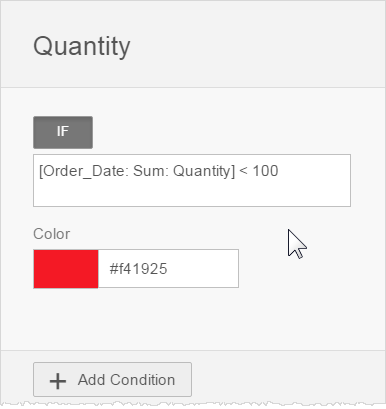The height and width of the screenshot is (409, 386).
Task: Select the hex code text #f41925
Action: click(138, 269)
